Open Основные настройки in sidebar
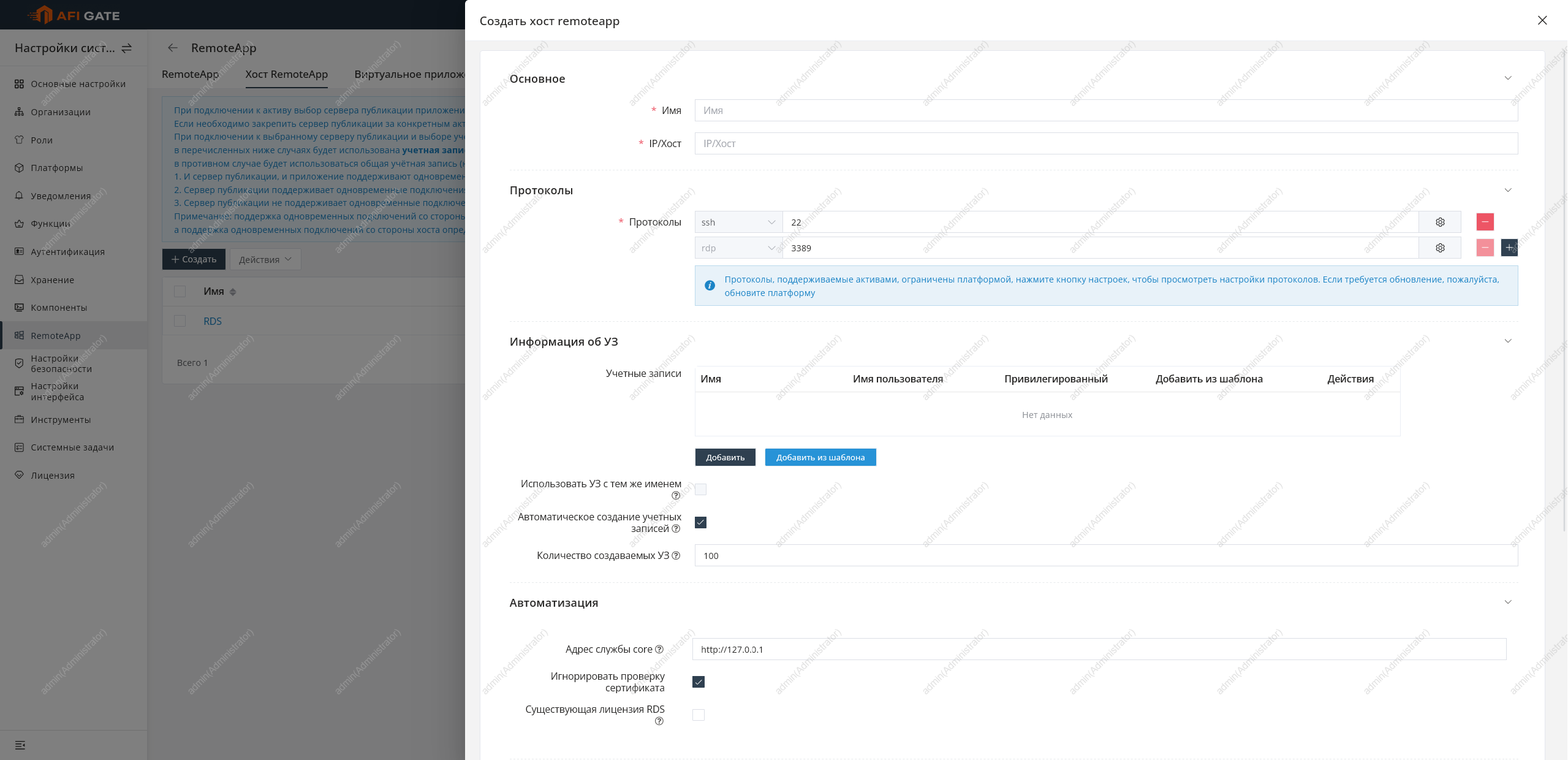Image resolution: width=1568 pixels, height=760 pixels. point(74,84)
